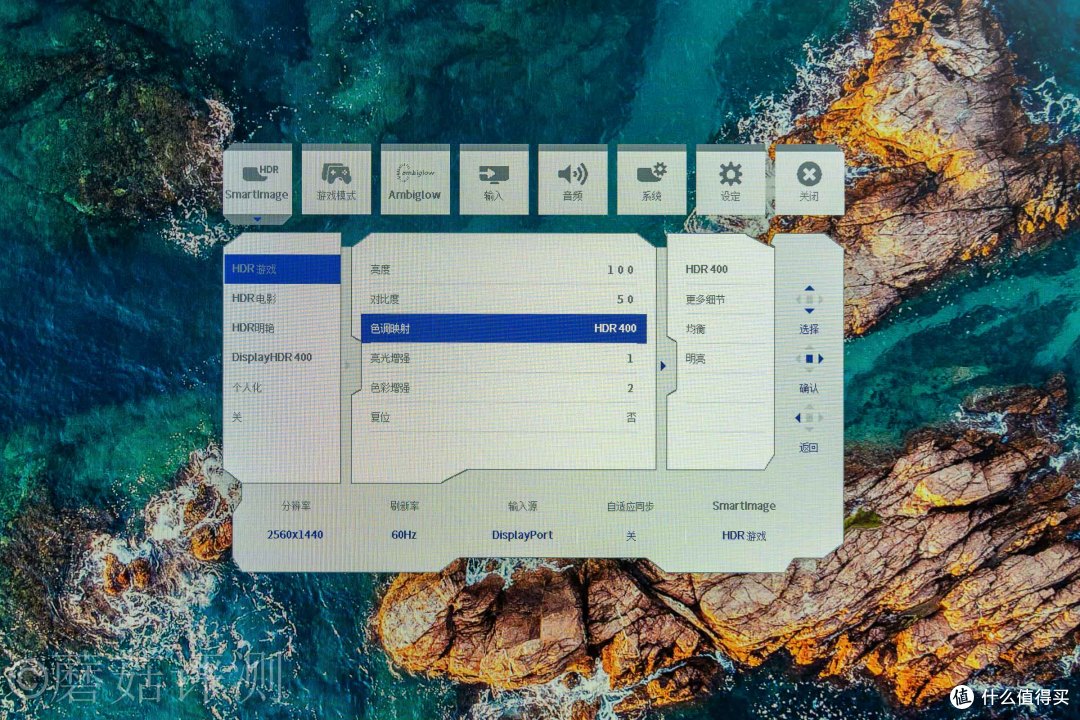Viewport: 1080px width, 720px height.
Task: Click the 选择 up/down arrows icon
Action: pos(809,300)
